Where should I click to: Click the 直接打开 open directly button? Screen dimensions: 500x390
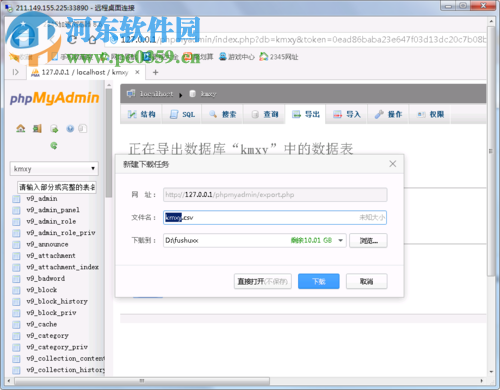click(263, 281)
